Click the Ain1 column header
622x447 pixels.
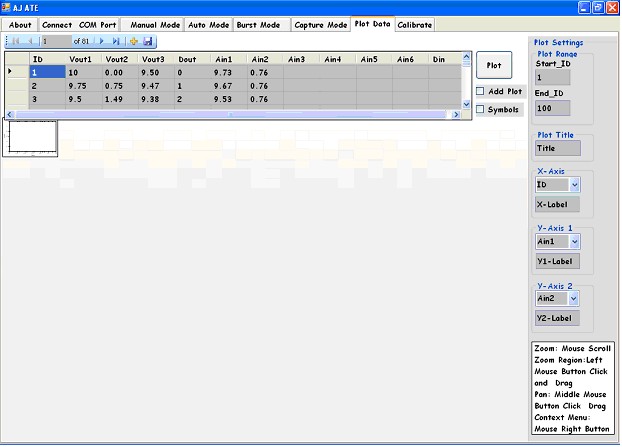pyautogui.click(x=229, y=59)
